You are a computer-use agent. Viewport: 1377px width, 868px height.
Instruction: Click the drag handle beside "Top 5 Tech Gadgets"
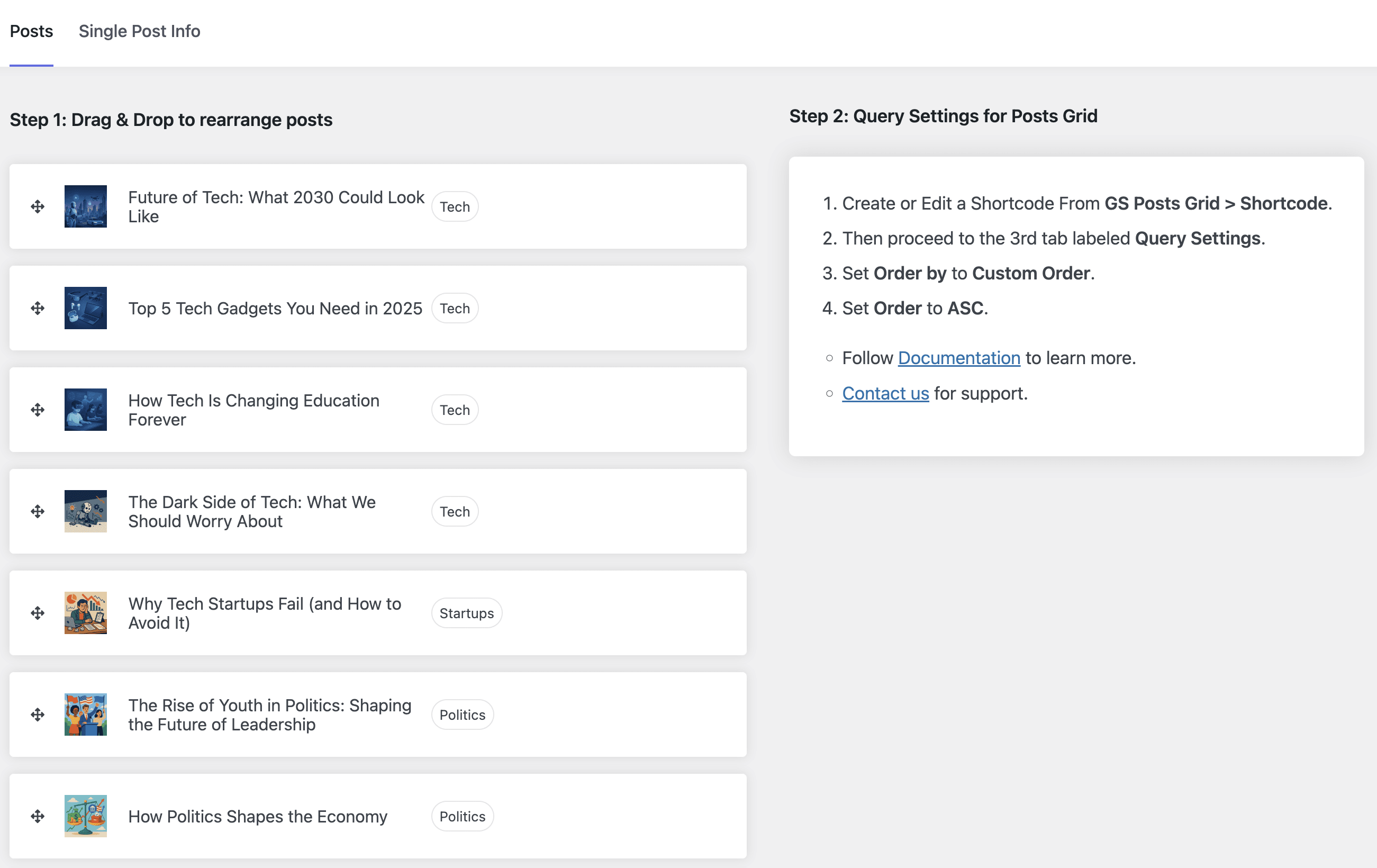point(37,308)
